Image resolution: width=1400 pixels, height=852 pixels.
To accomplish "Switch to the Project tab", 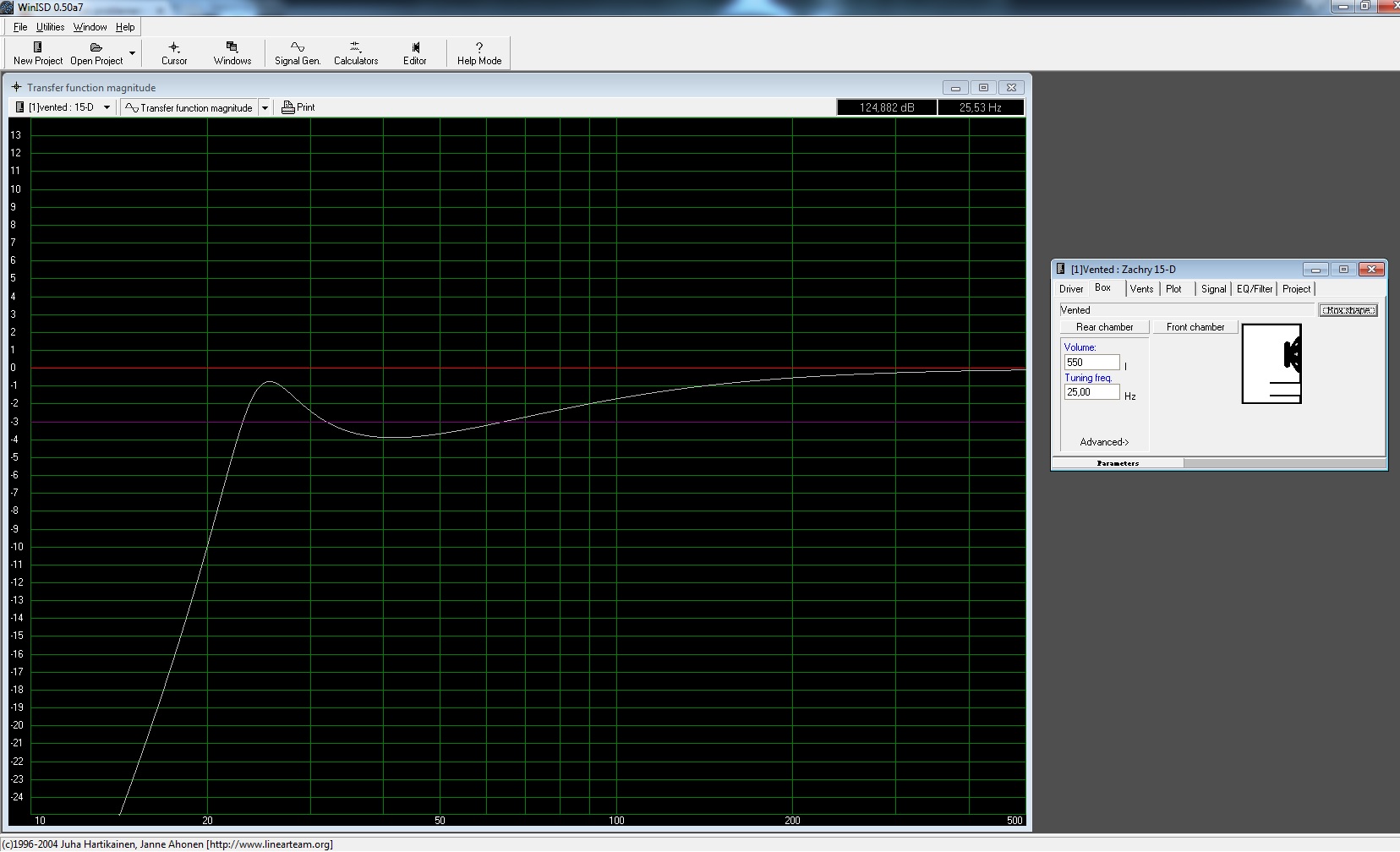I will tap(1296, 289).
